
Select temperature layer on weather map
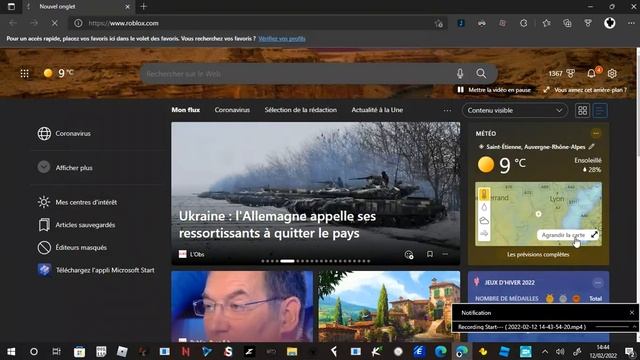tap(484, 194)
